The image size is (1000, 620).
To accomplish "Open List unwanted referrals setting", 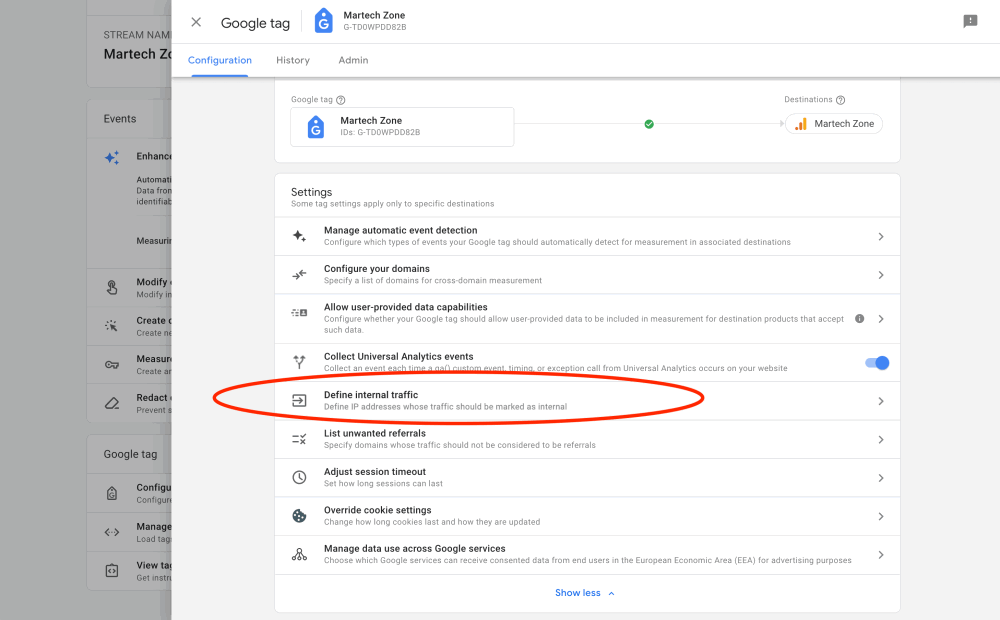I will [587, 439].
